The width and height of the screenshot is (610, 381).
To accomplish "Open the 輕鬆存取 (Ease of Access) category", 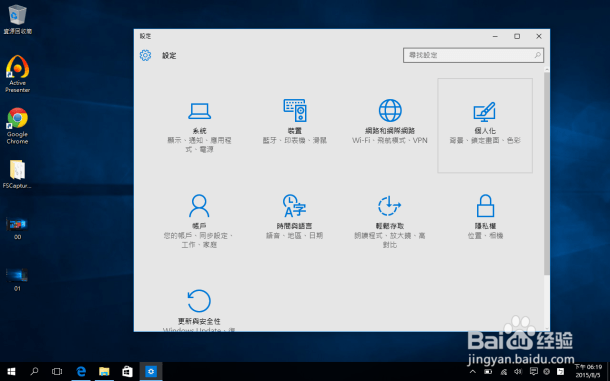I will [x=390, y=221].
